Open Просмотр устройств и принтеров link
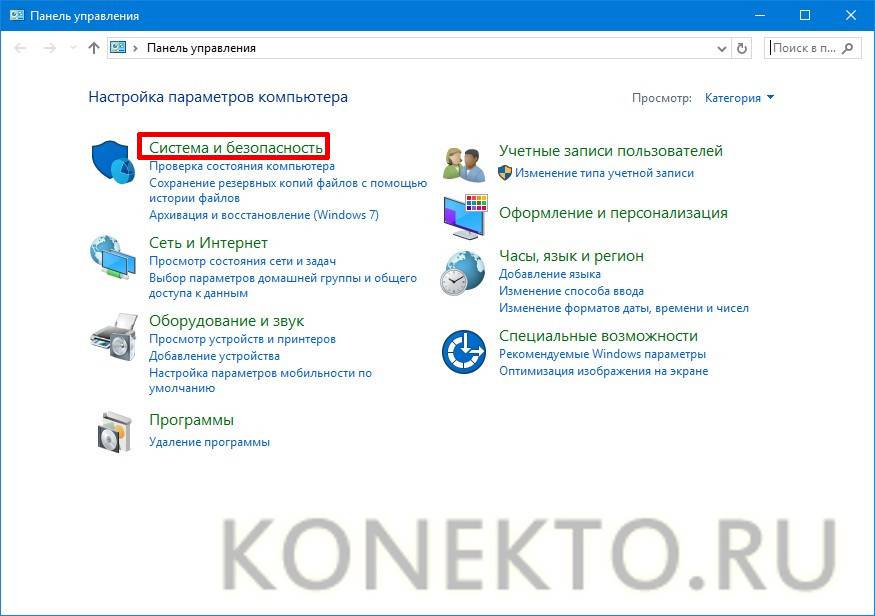The image size is (875, 616). (242, 339)
